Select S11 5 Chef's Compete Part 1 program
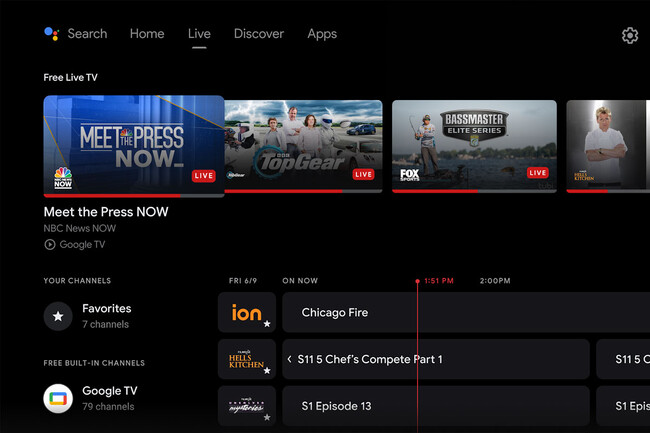Viewport: 650px width, 433px height. point(436,359)
